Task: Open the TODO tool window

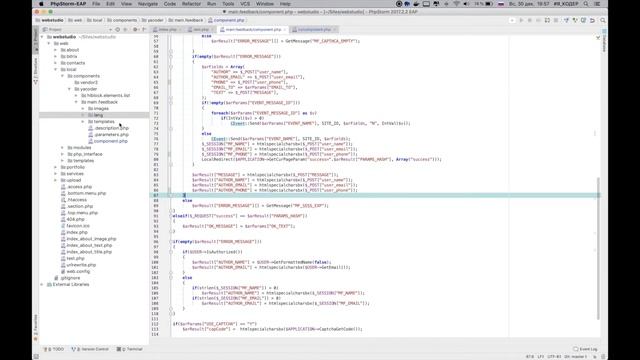Action: pyautogui.click(x=54, y=349)
